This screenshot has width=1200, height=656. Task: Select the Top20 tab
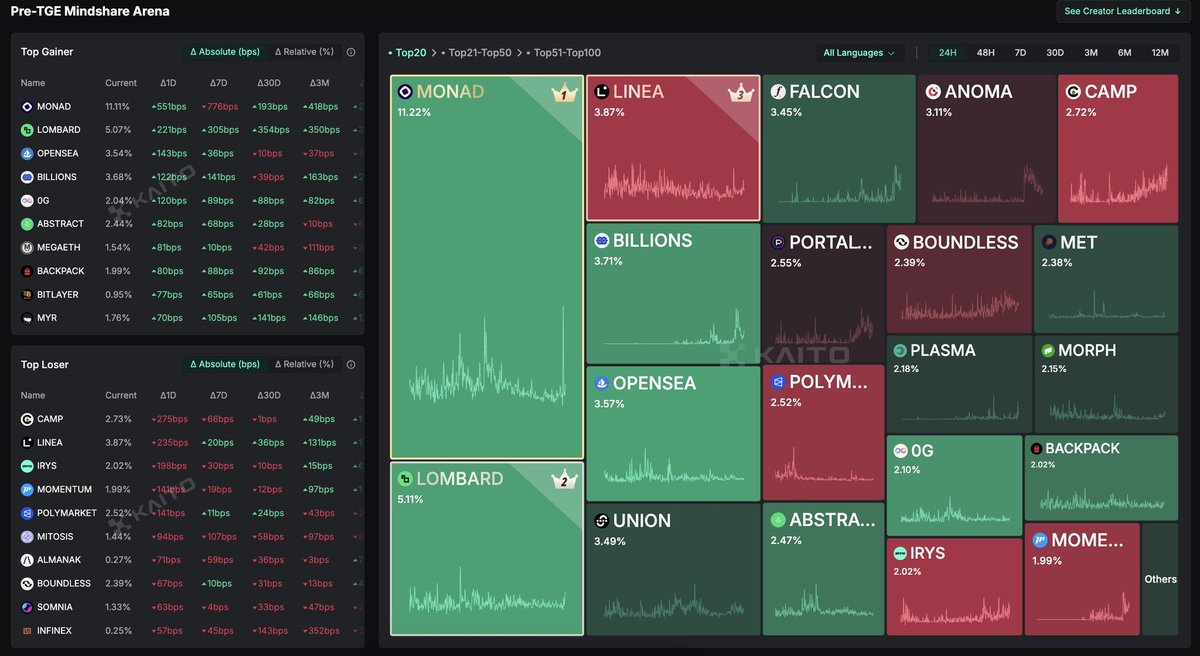tap(410, 53)
